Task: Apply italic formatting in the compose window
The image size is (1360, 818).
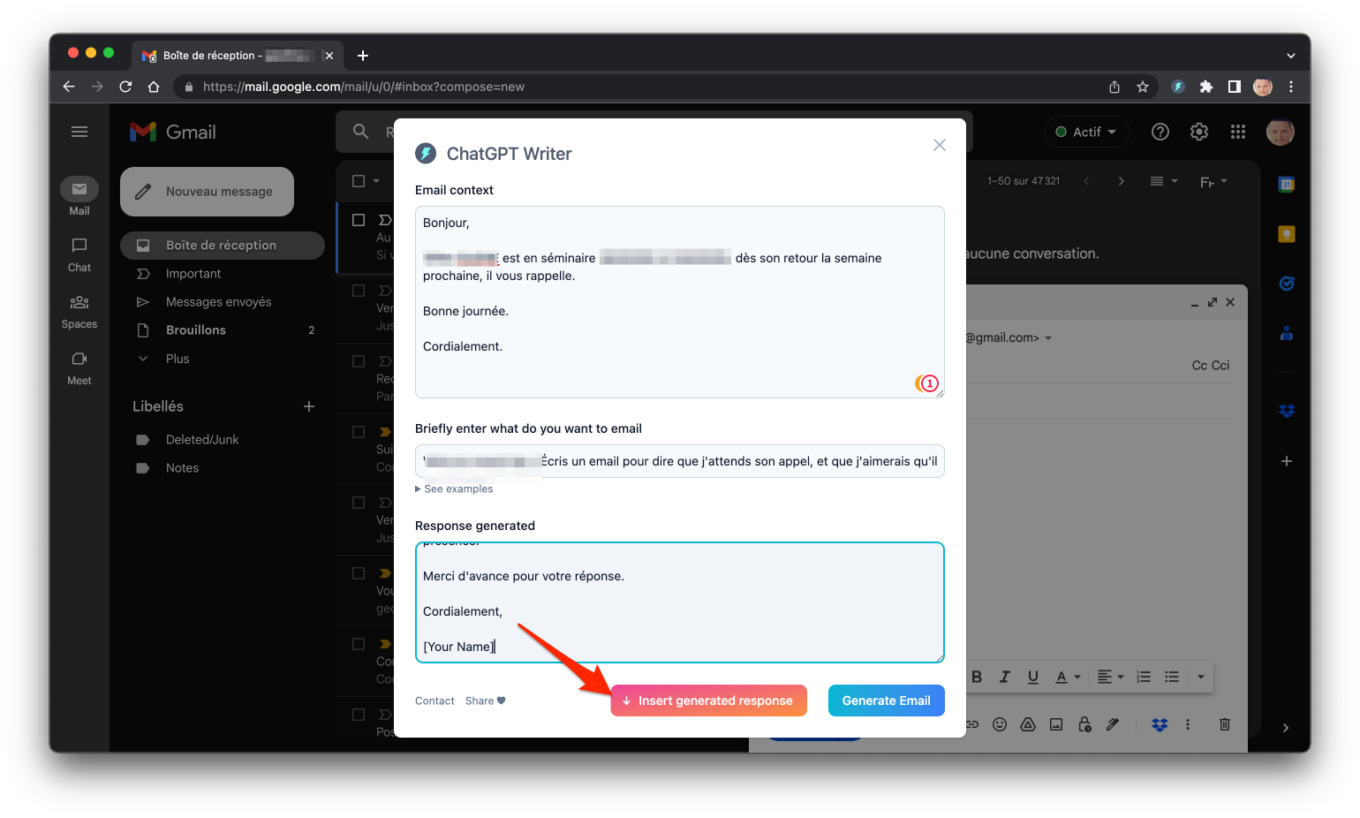Action: pos(1005,677)
